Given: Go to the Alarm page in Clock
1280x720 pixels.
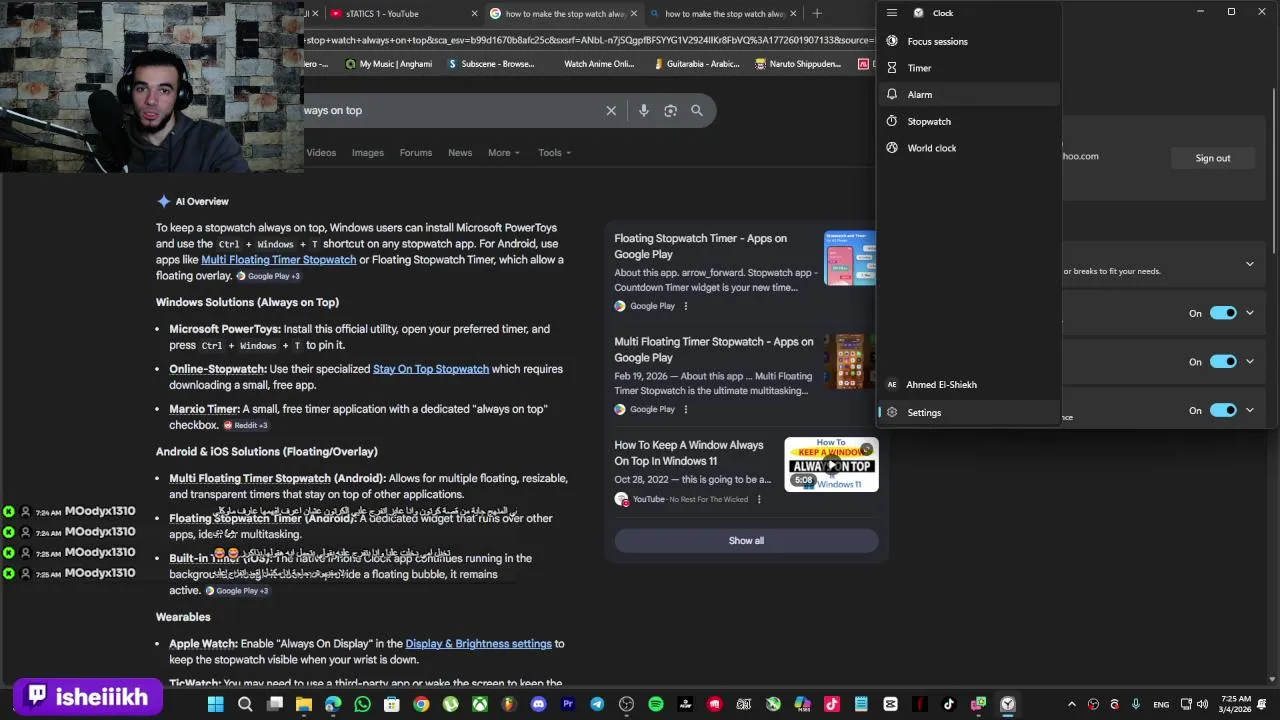Looking at the screenshot, I should click(x=968, y=94).
